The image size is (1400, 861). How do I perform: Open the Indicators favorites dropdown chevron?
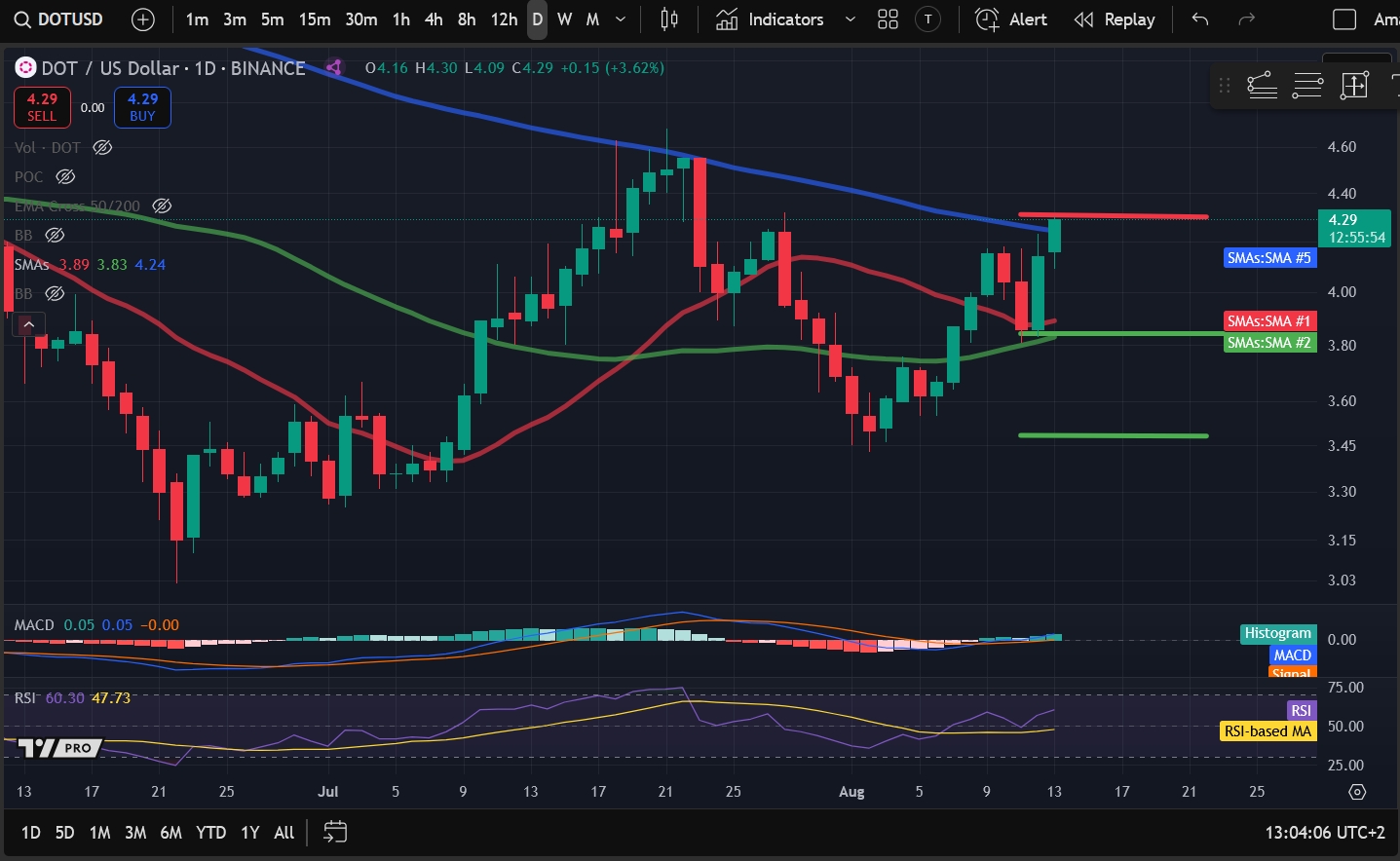850,19
